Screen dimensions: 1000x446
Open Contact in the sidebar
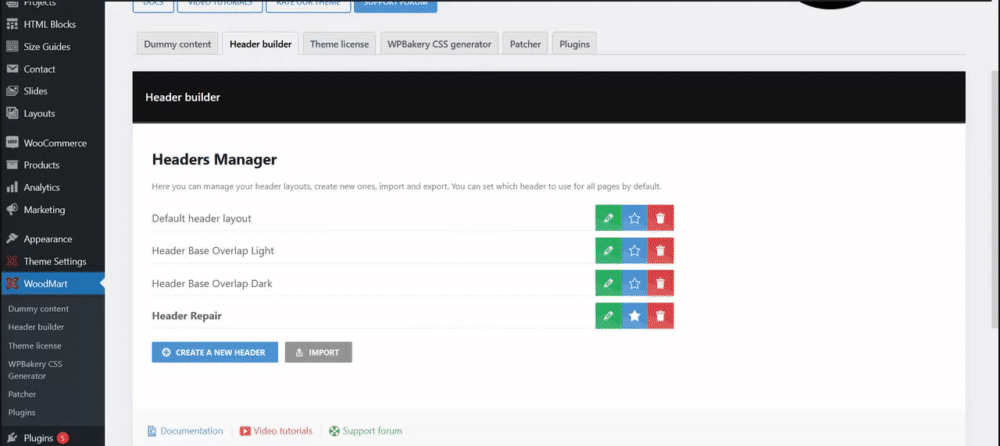tap(52, 69)
